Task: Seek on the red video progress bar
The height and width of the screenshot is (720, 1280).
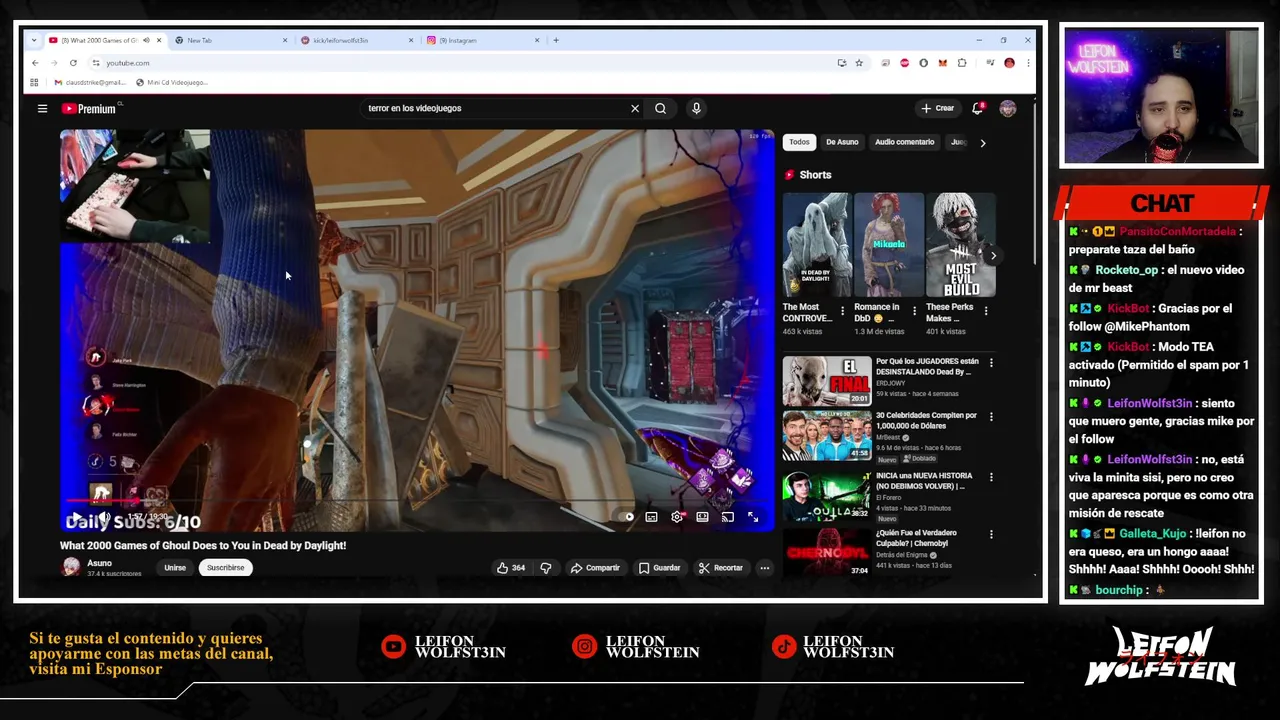Action: coord(415,500)
